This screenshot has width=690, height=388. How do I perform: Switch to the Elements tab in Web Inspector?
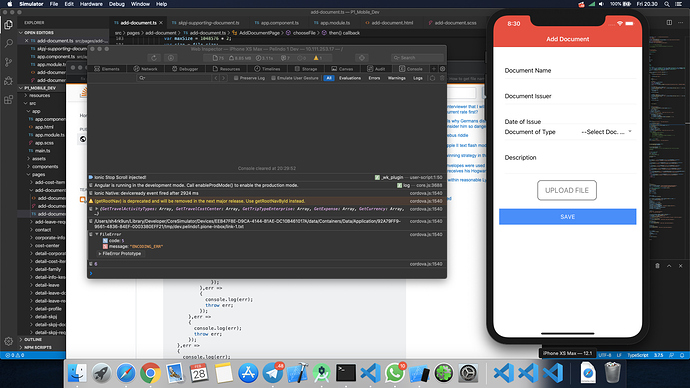107,69
